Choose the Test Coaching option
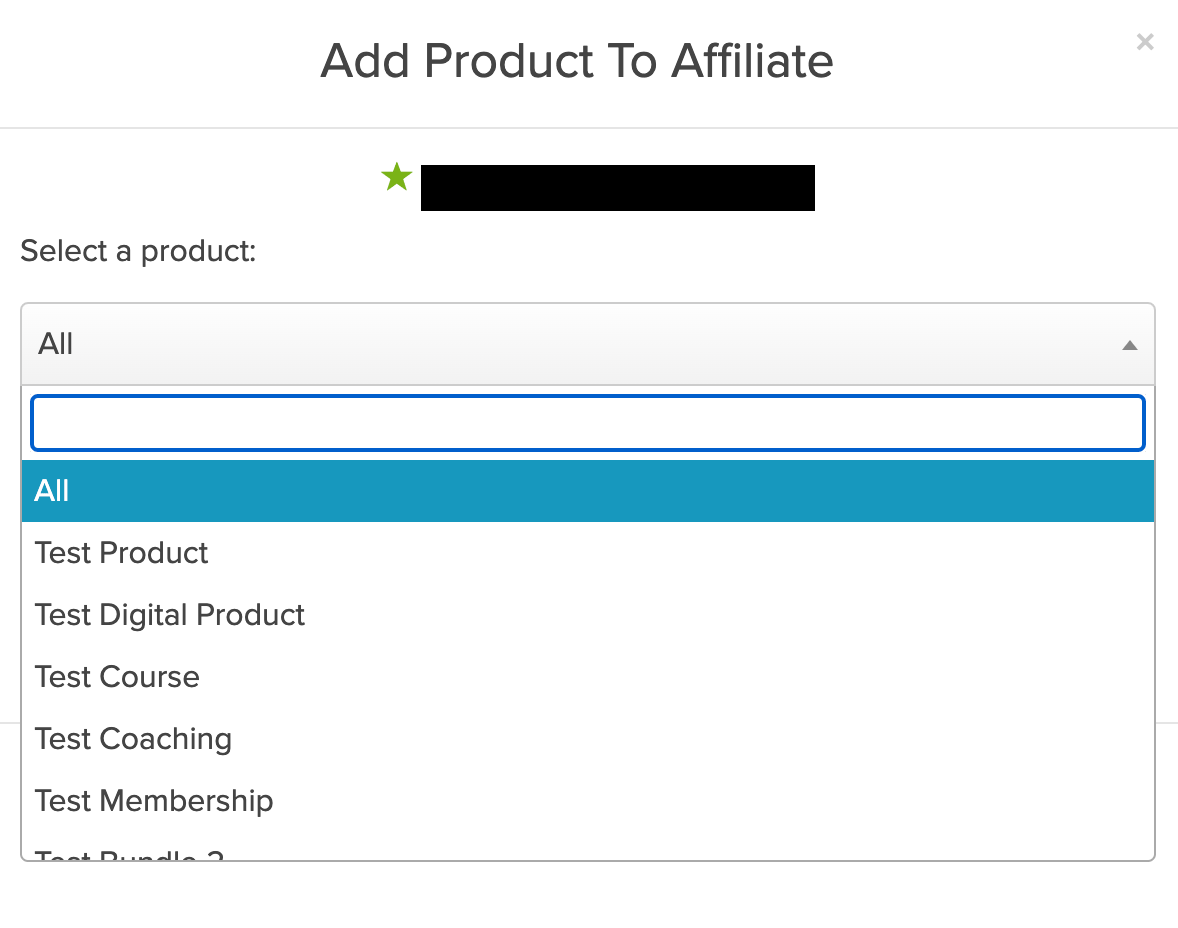The width and height of the screenshot is (1178, 928). coord(133,739)
